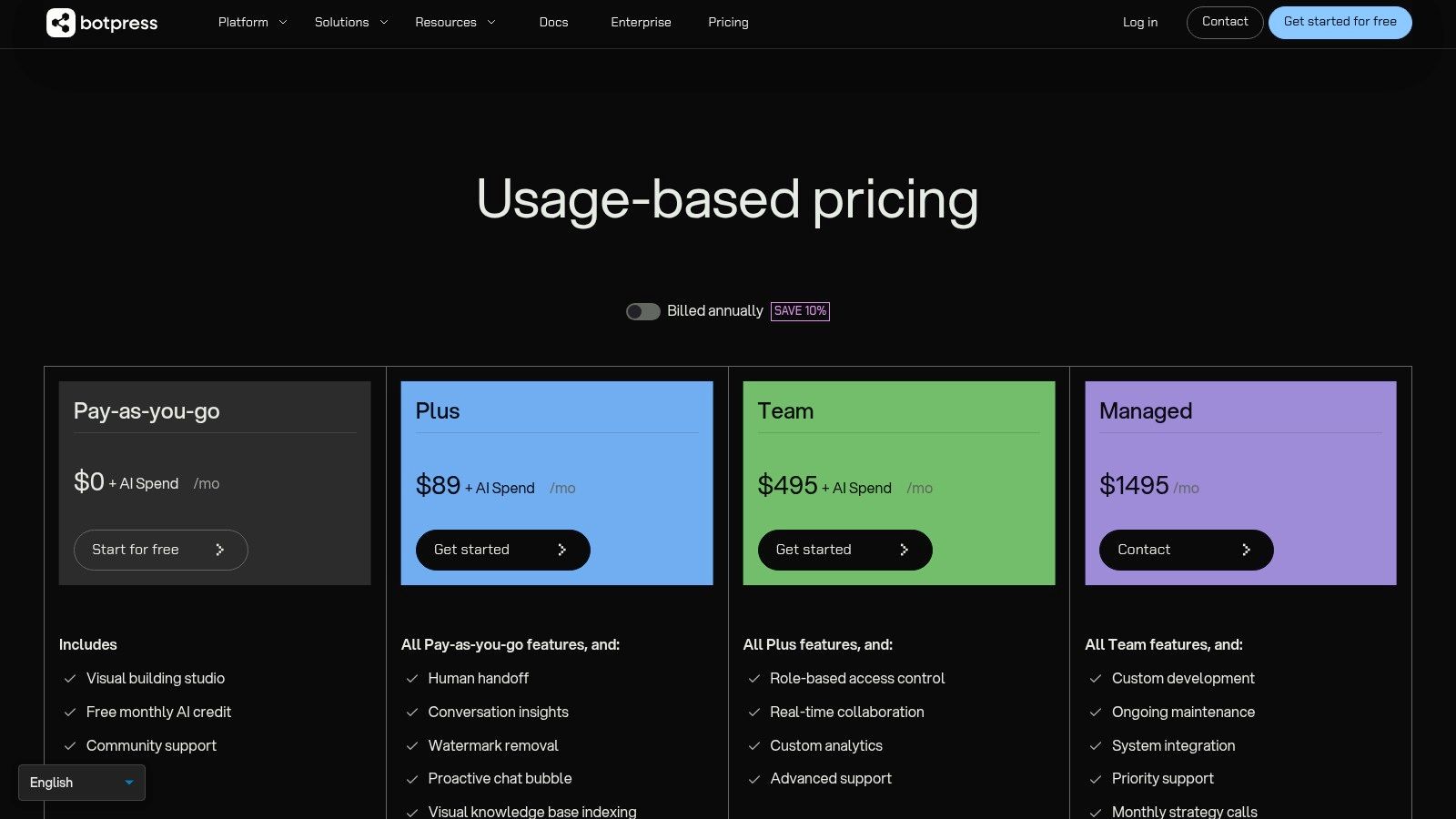Click arrow icon in Team Get started button

[904, 550]
